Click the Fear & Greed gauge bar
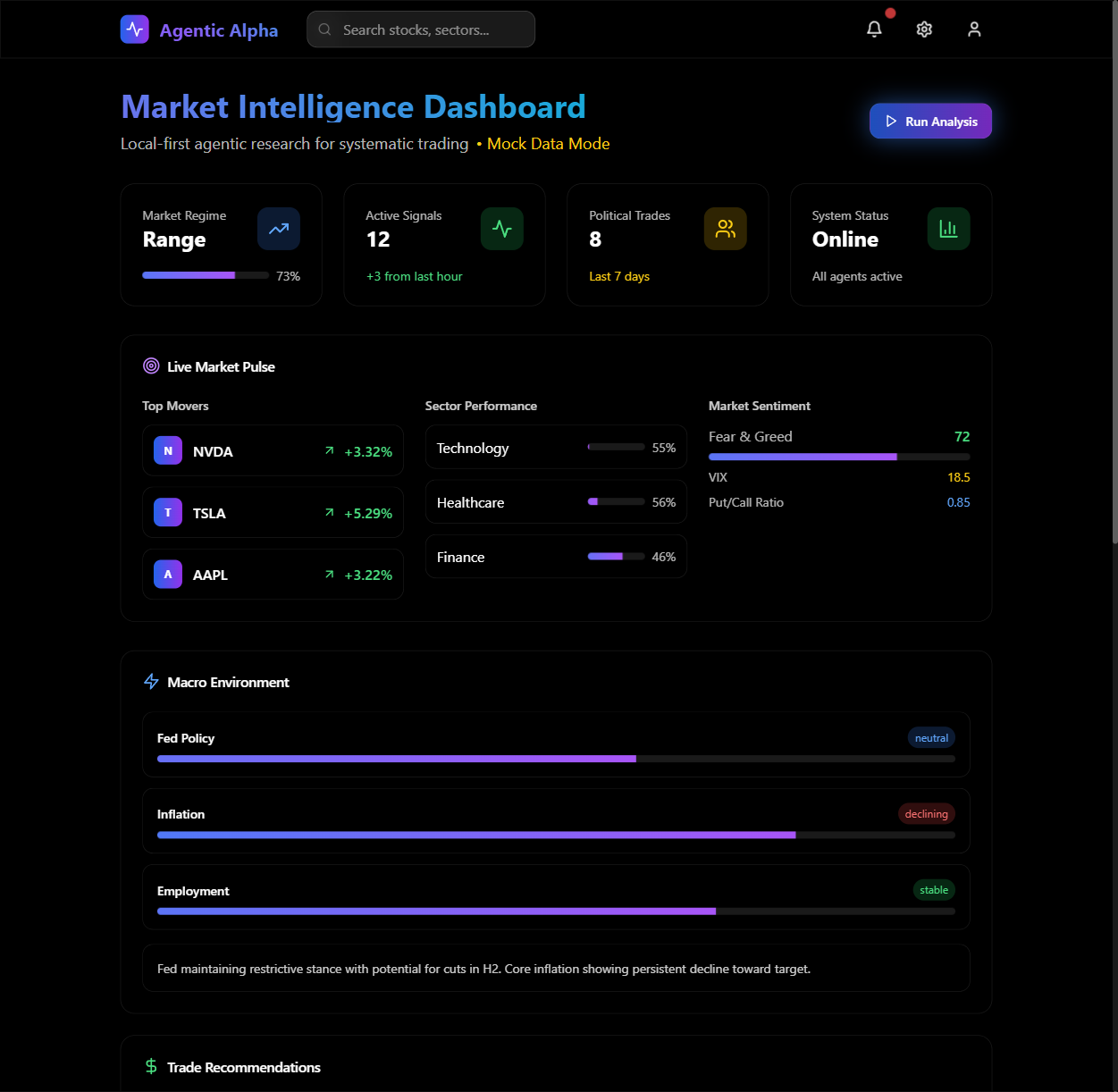 tap(839, 457)
